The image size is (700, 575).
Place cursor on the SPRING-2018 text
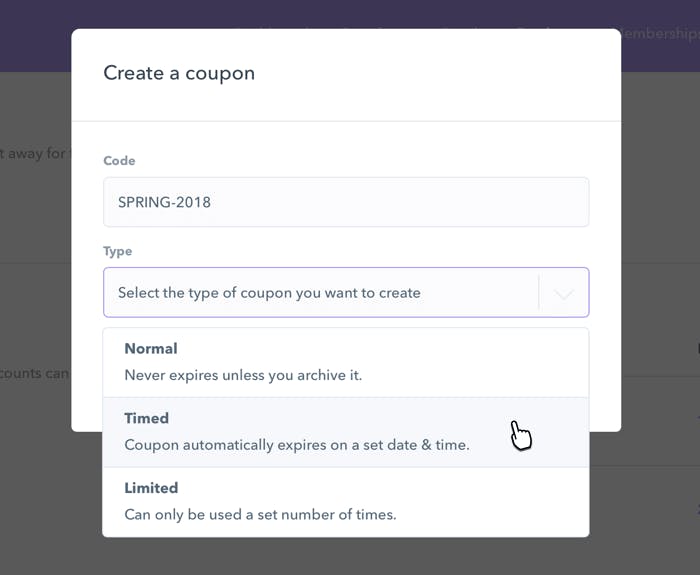click(164, 202)
